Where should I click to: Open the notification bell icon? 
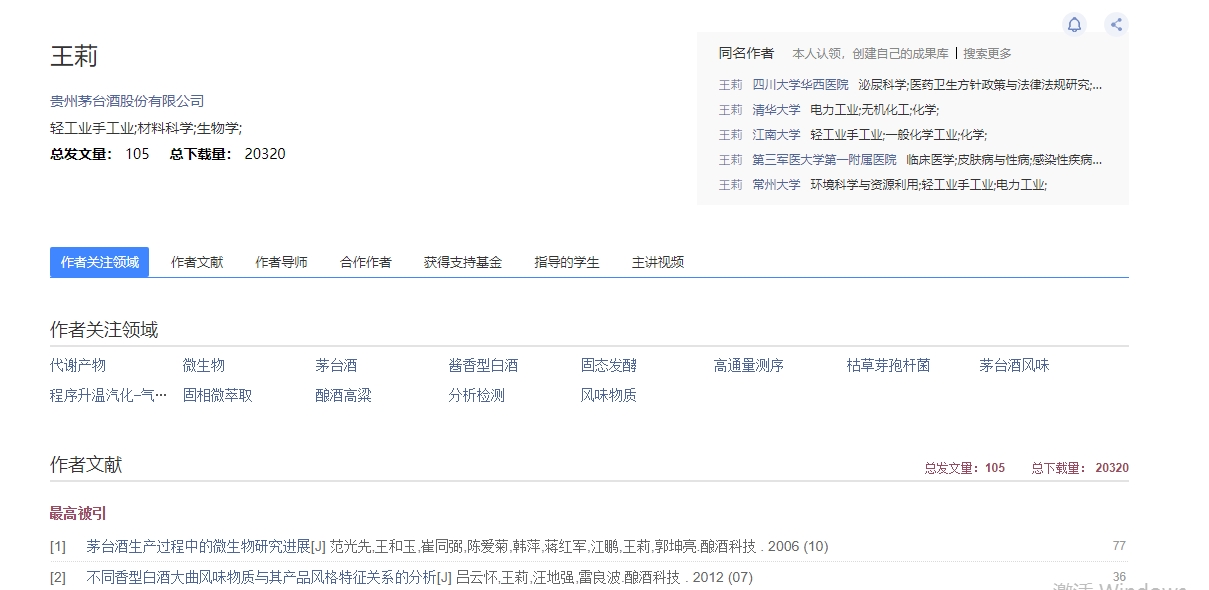pos(1074,24)
